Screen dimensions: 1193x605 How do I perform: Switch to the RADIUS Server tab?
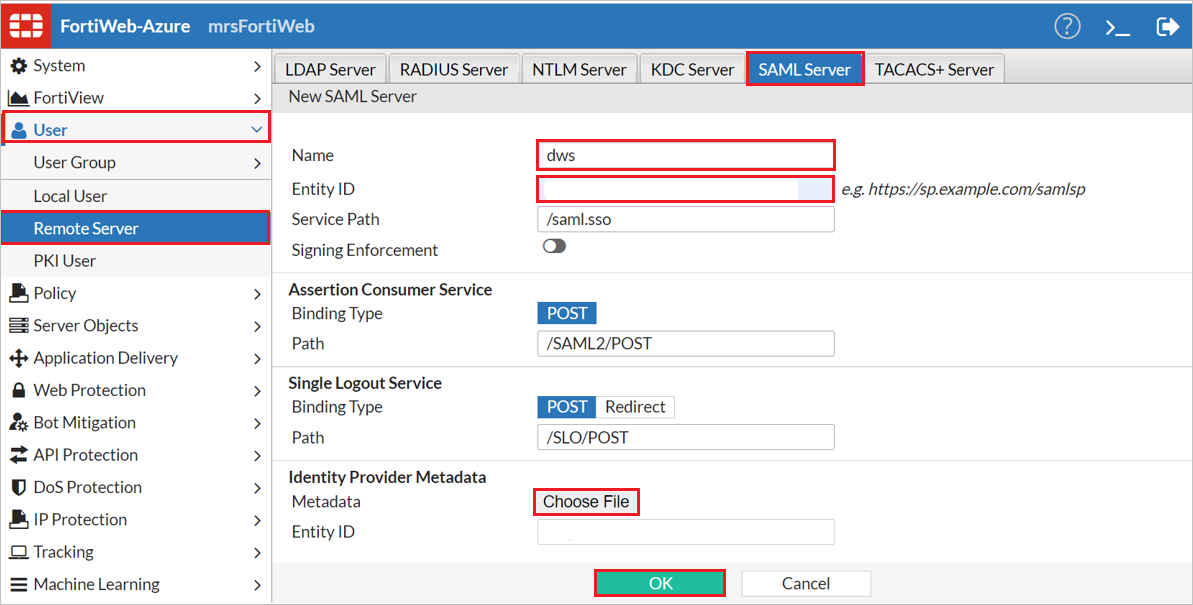[454, 69]
